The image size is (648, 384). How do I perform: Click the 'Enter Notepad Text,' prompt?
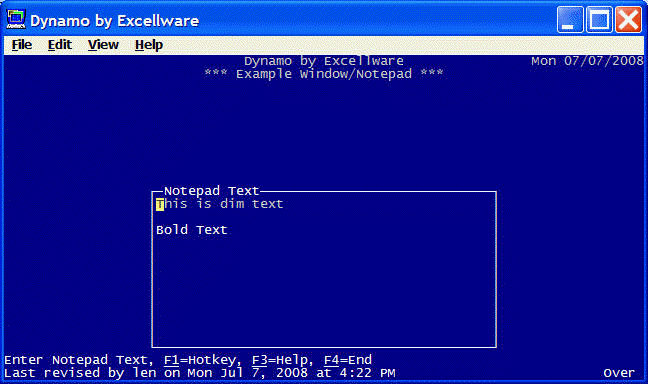tap(79, 360)
